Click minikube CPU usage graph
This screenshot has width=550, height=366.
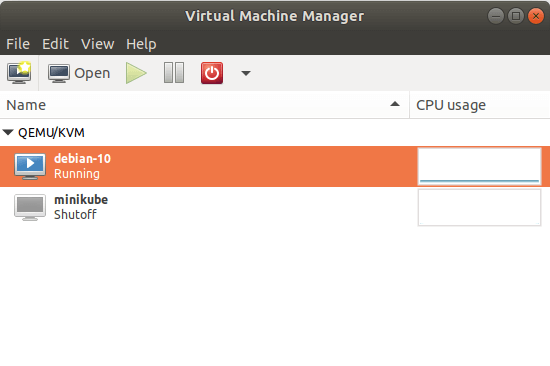tap(479, 207)
